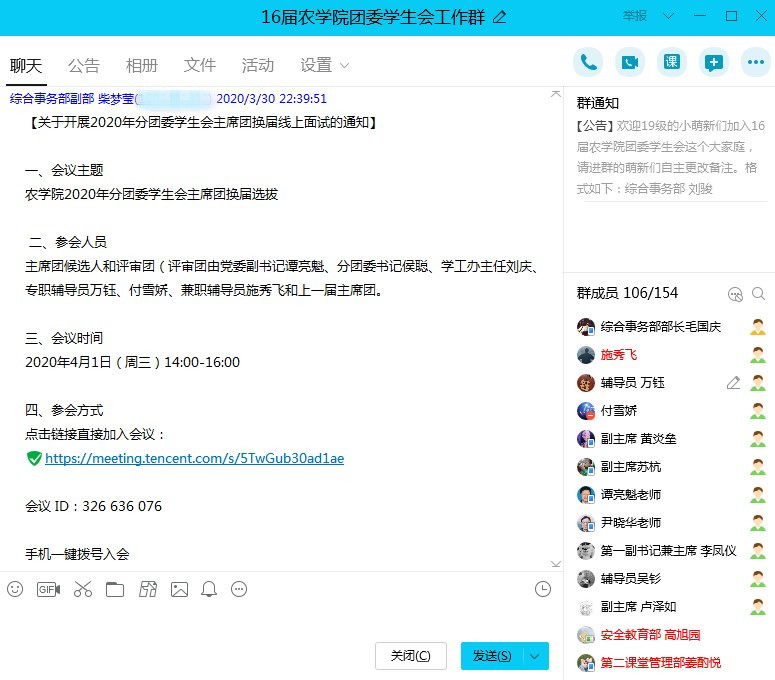Select the scissors screenshot tool
The height and width of the screenshot is (680, 775).
pos(82,590)
